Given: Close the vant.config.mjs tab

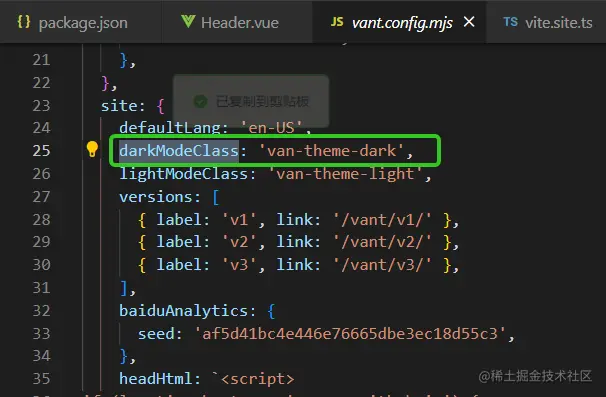Looking at the screenshot, I should point(469,22).
